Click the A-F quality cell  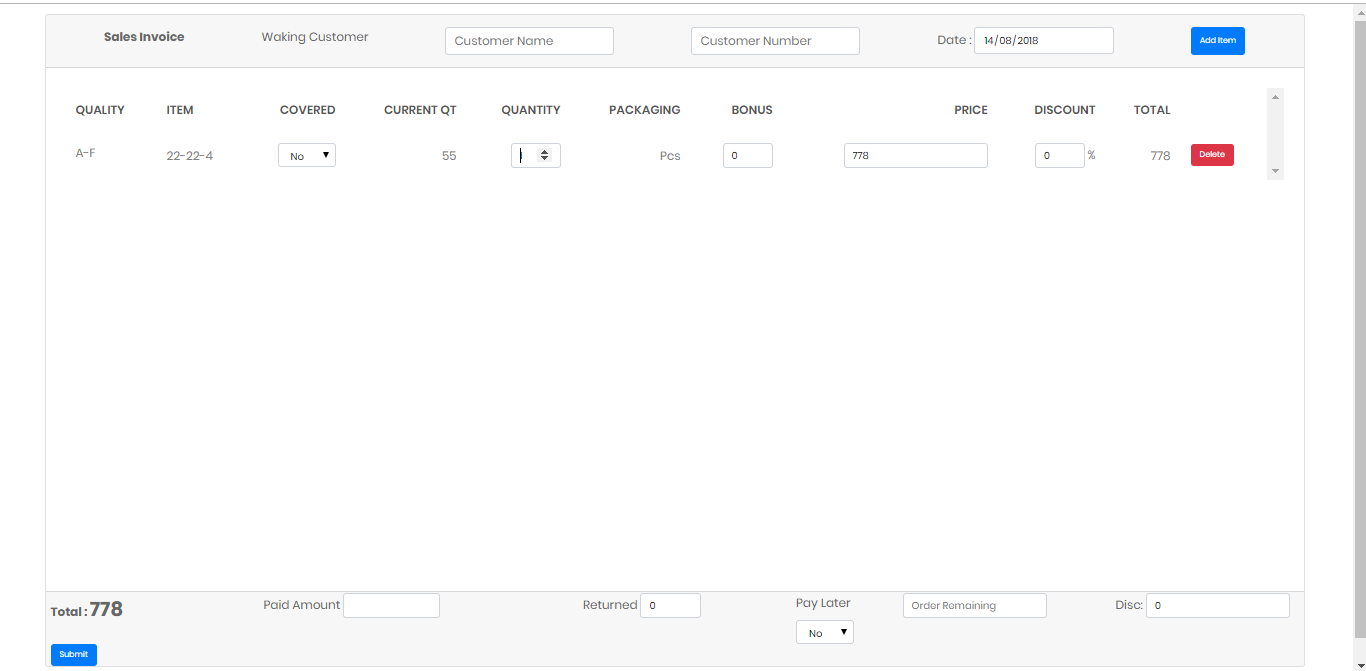tap(86, 153)
